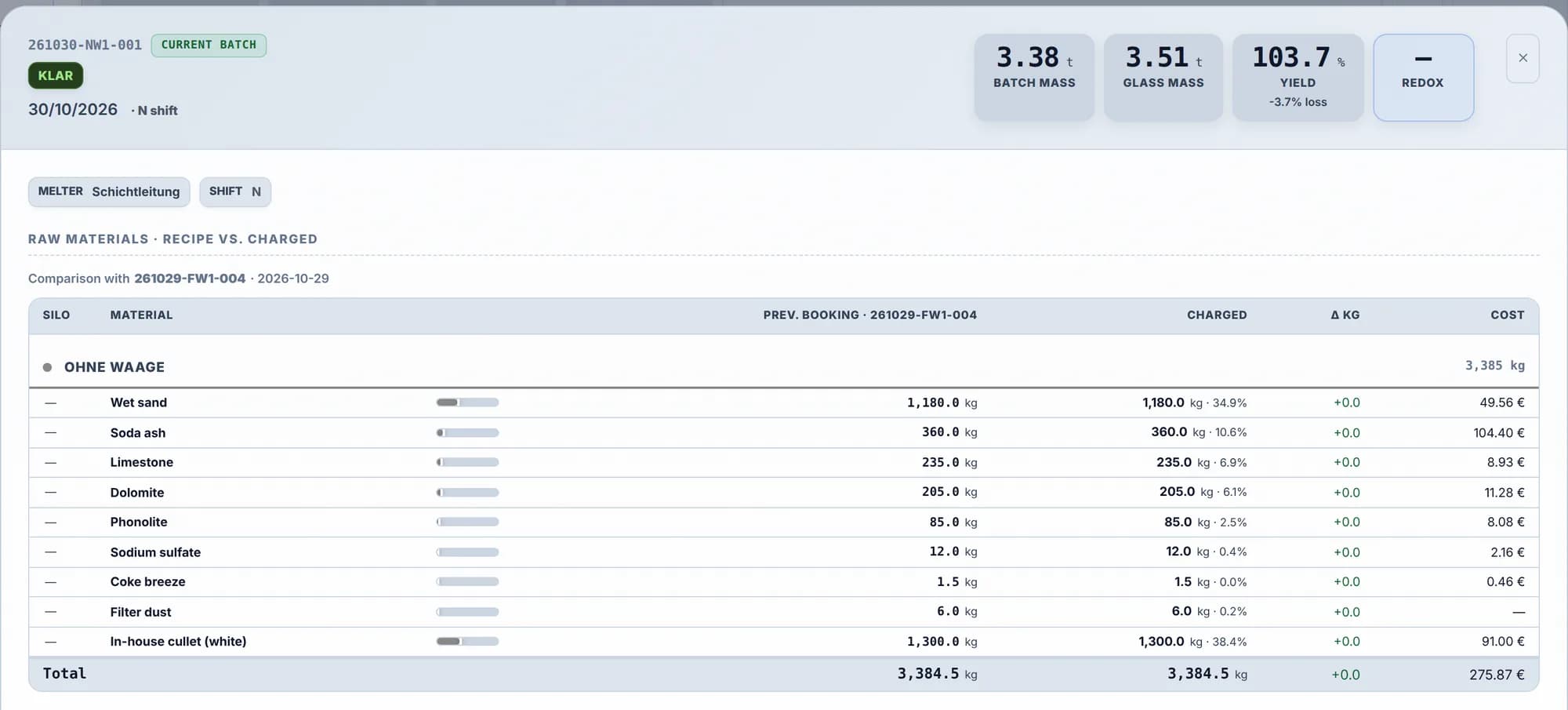Image resolution: width=1568 pixels, height=710 pixels.
Task: Click the Filter dust level bar
Action: 467,612
